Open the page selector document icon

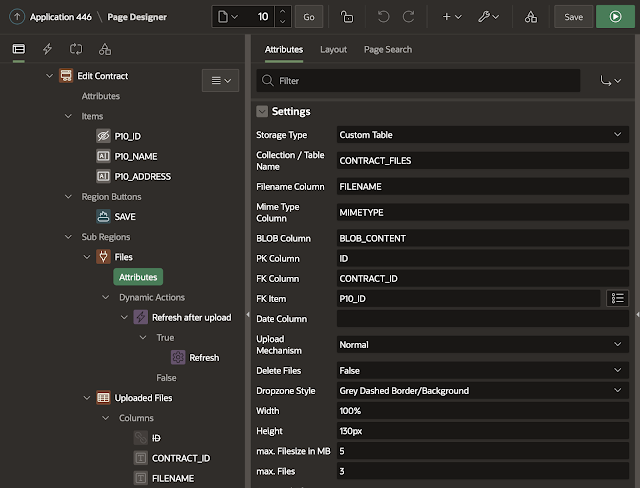[x=228, y=17]
